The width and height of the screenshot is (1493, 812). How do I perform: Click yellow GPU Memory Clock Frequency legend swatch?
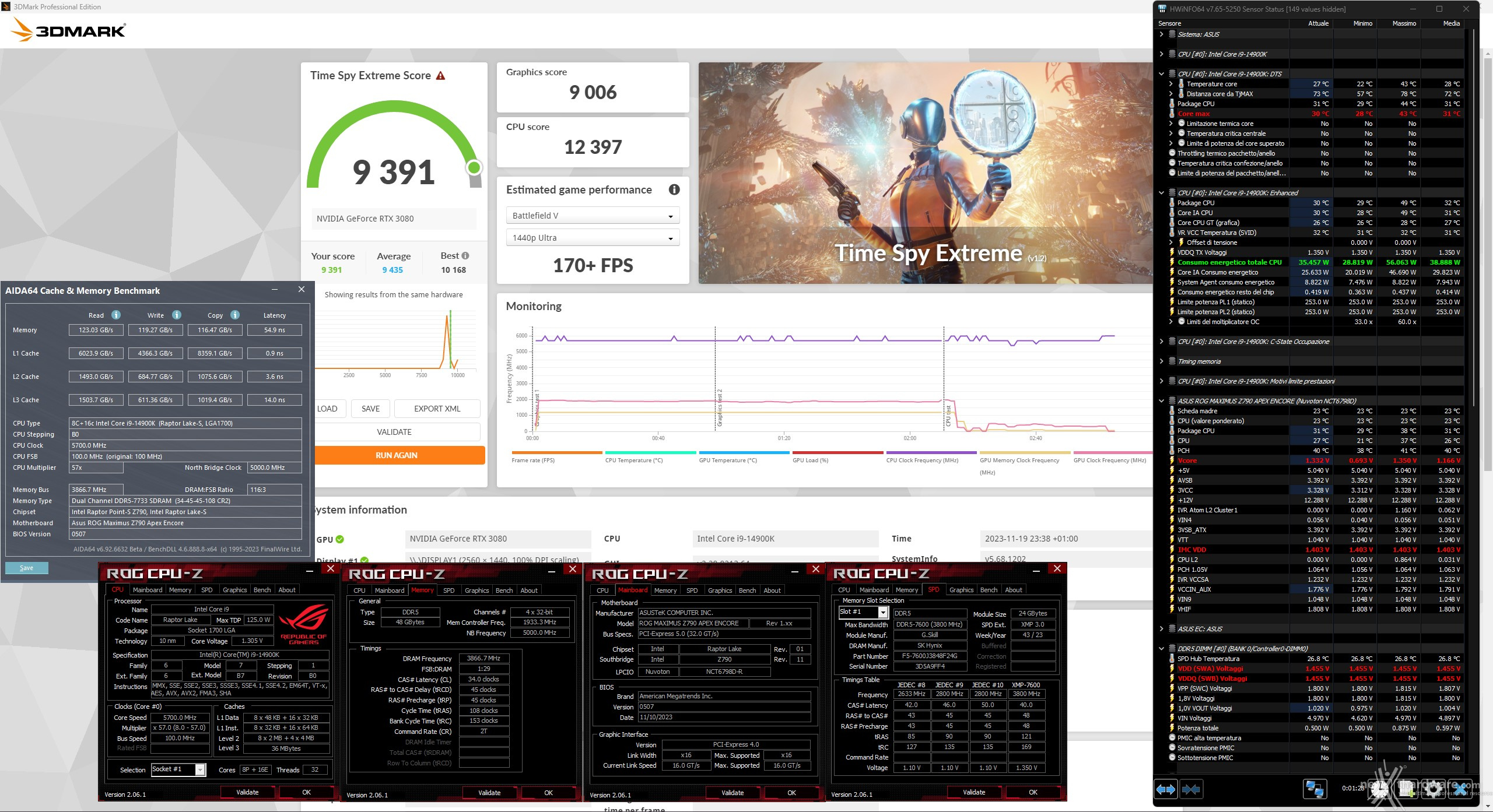1025,452
